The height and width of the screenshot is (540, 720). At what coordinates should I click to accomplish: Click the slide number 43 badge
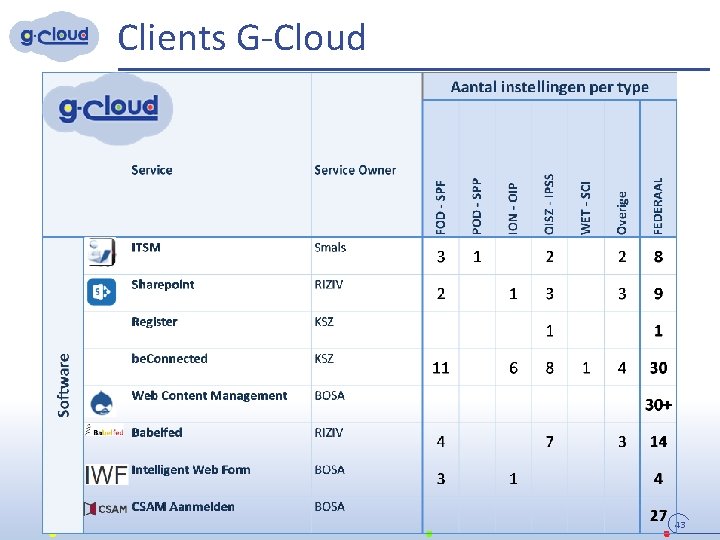pos(680,524)
